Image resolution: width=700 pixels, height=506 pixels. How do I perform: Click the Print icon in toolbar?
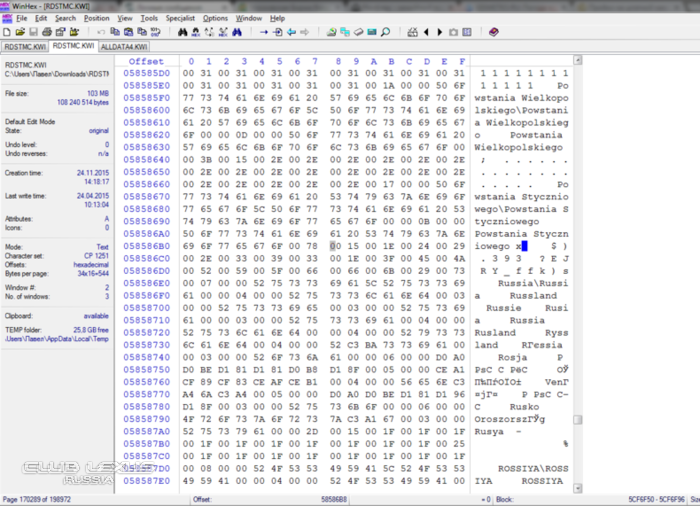click(47, 32)
